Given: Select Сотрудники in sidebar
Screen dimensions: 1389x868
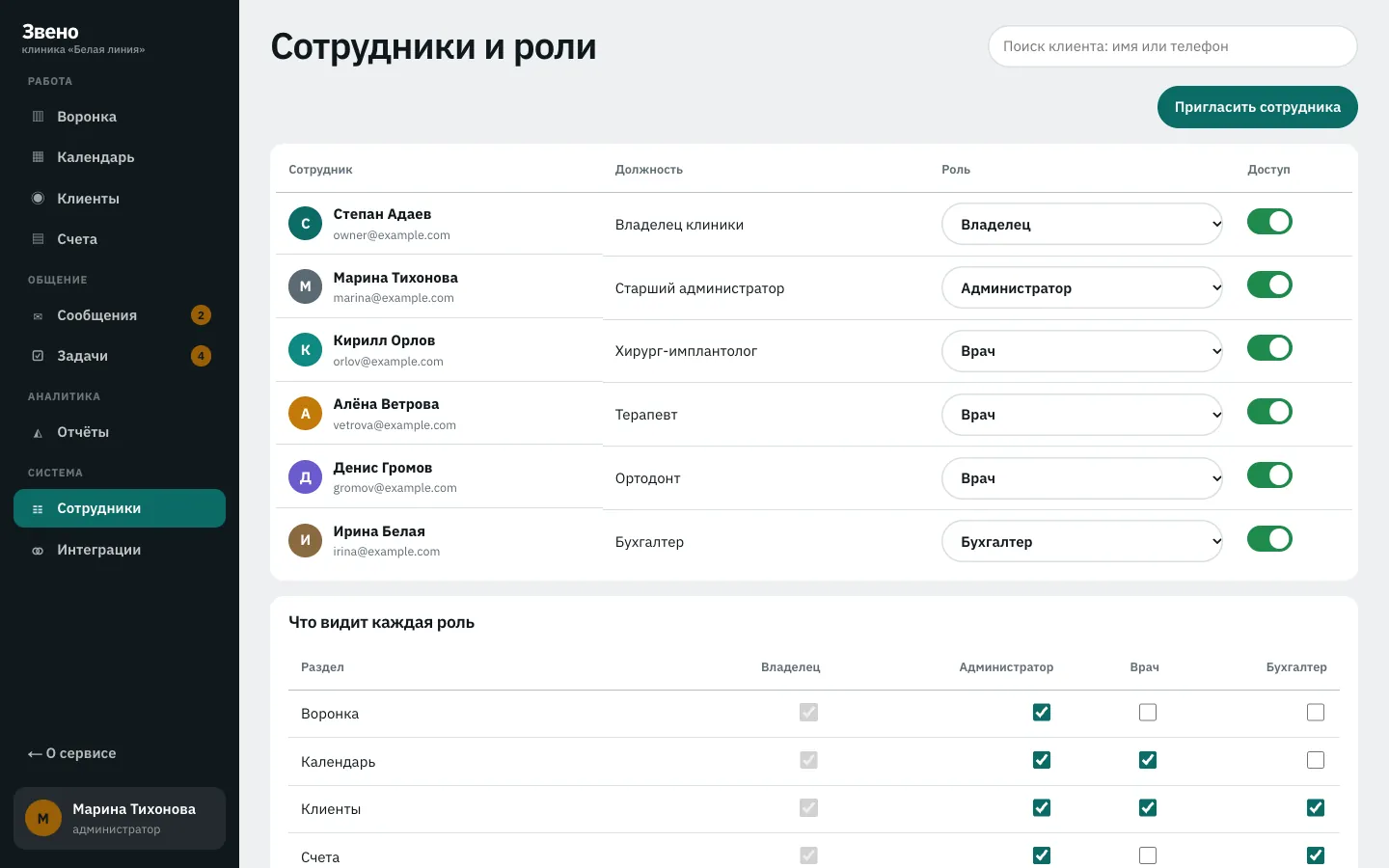Looking at the screenshot, I should (120, 508).
